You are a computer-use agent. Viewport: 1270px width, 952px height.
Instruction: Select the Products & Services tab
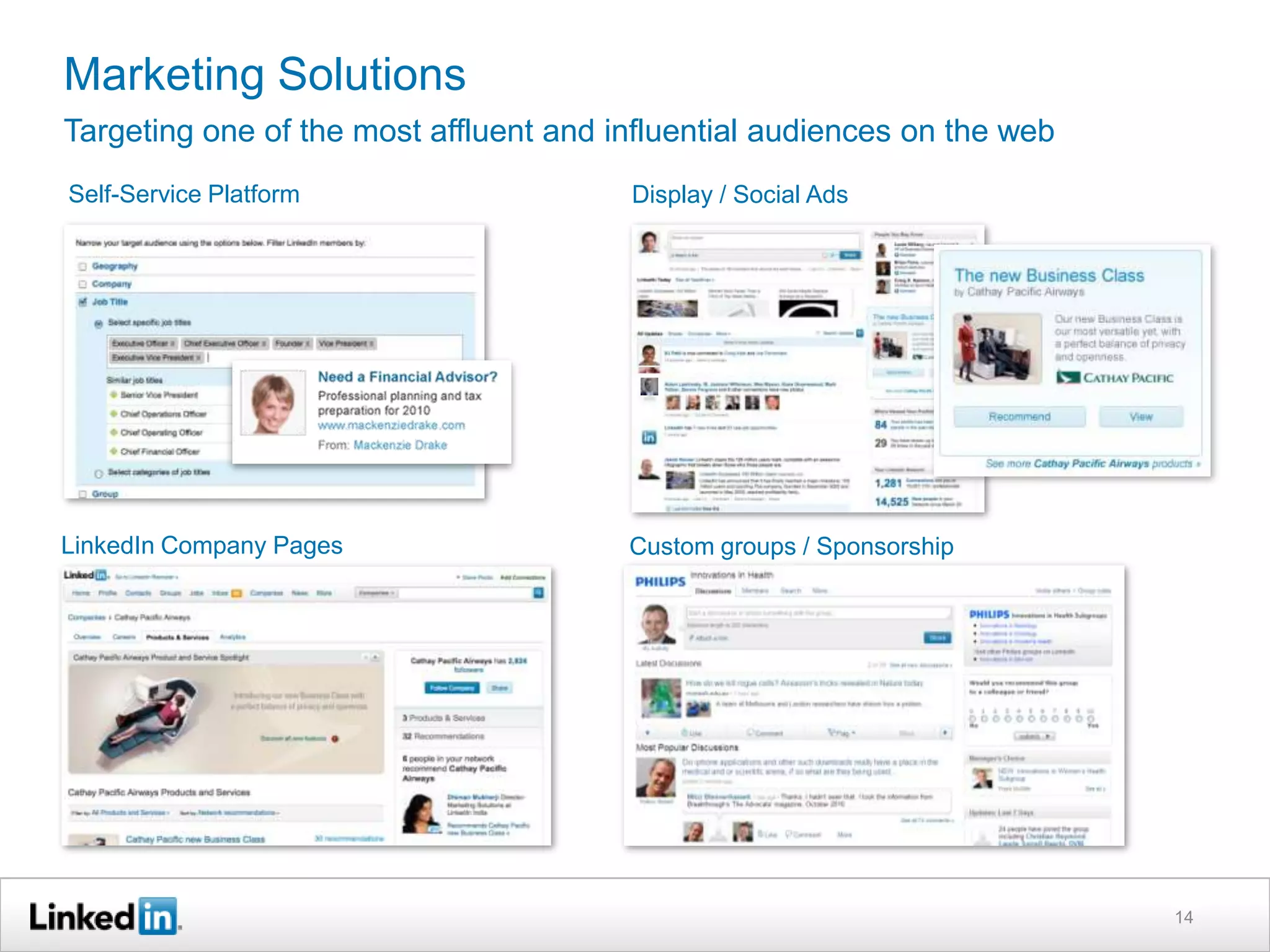tap(177, 637)
